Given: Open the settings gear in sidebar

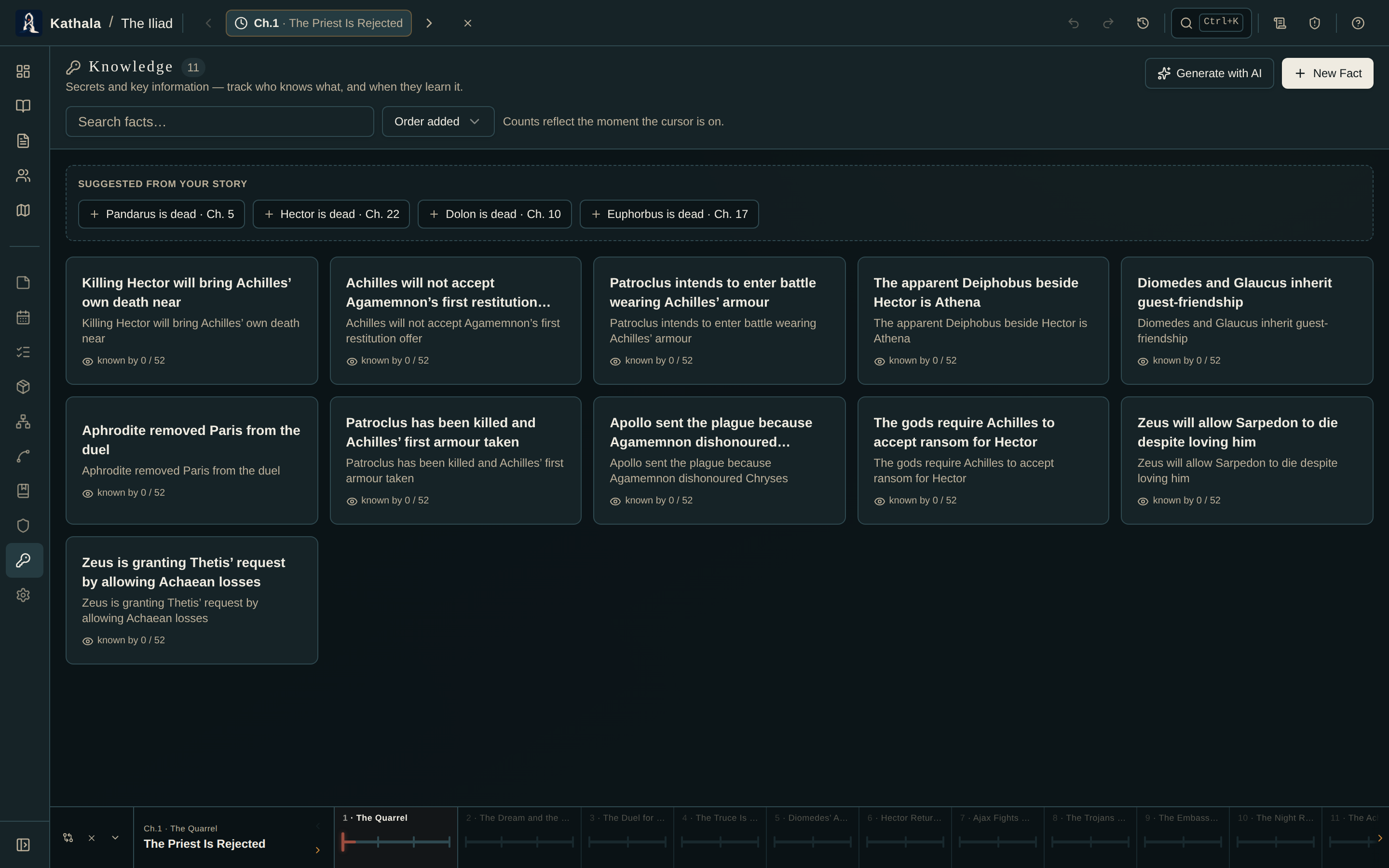Looking at the screenshot, I should [x=23, y=596].
